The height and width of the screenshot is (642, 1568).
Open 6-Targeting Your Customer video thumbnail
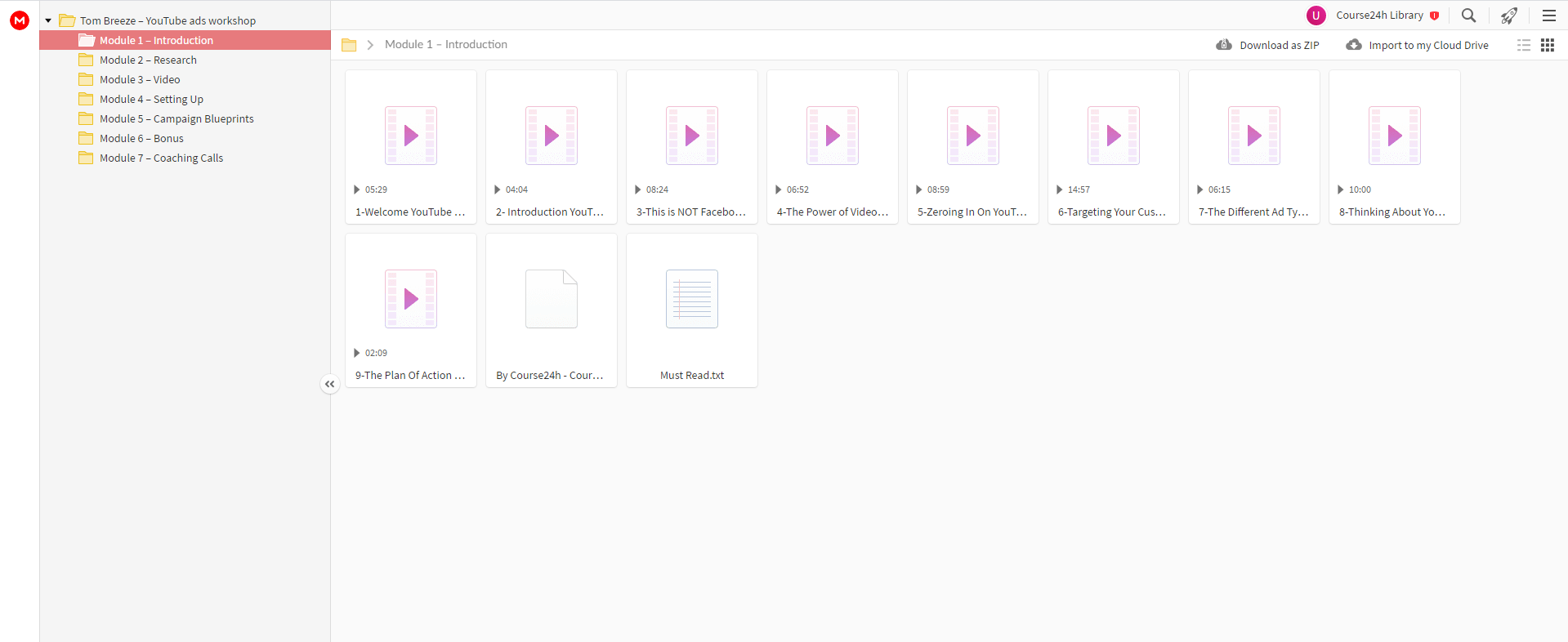1114,136
